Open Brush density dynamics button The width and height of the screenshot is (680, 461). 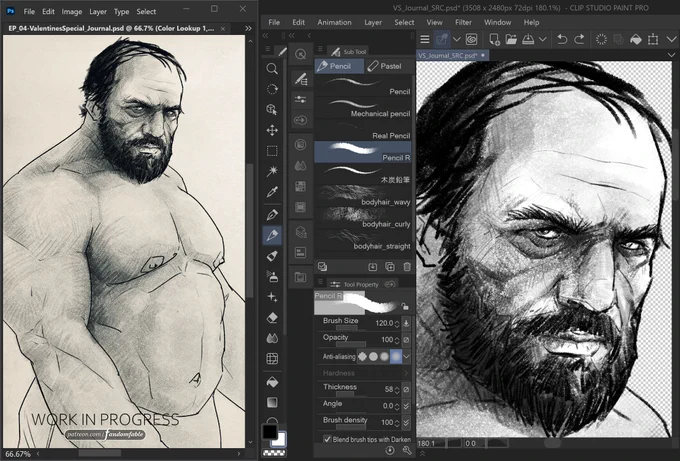[x=406, y=422]
